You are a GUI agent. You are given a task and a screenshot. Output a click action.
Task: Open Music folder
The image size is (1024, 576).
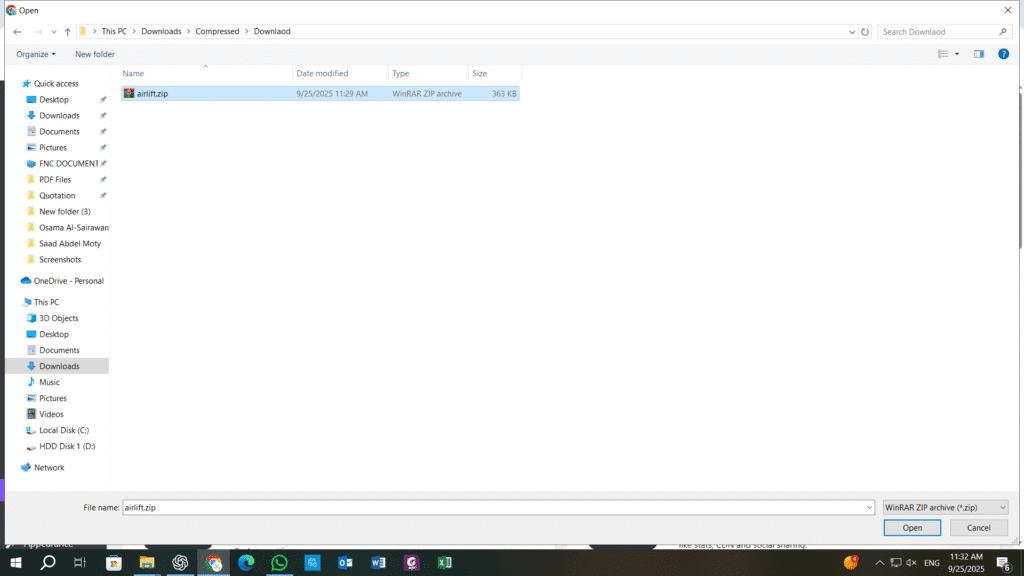coord(49,382)
